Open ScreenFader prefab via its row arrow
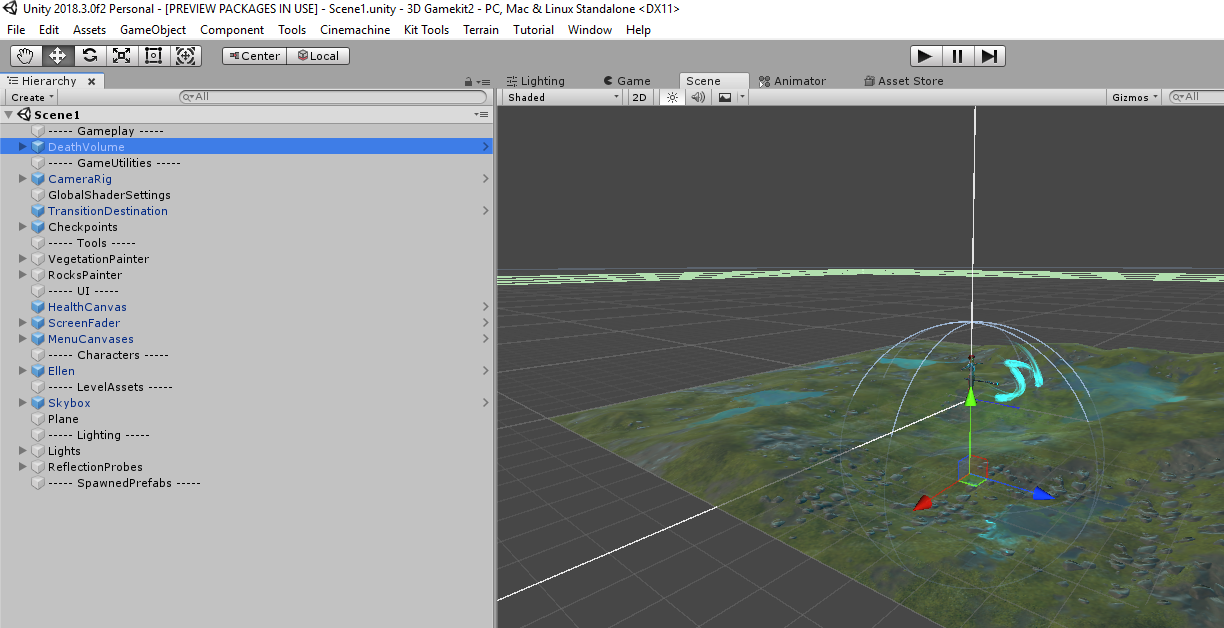Image resolution: width=1224 pixels, height=628 pixels. click(x=486, y=323)
